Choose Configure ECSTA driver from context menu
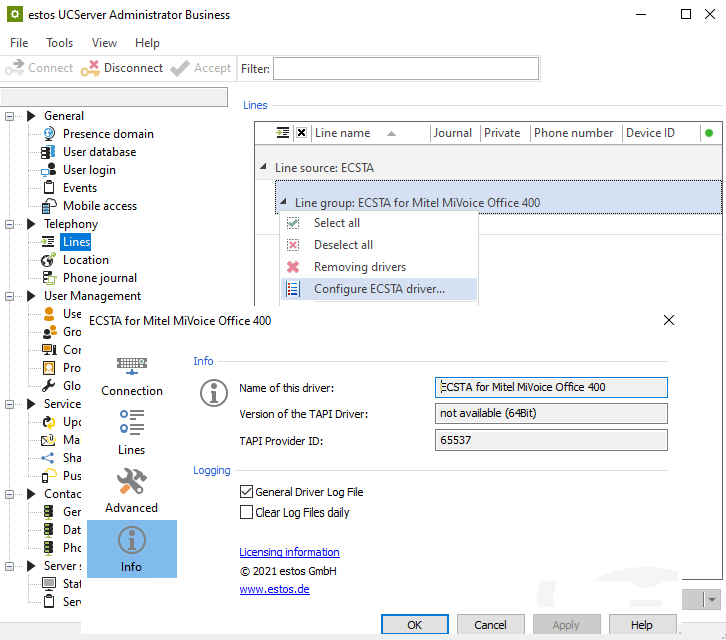 (x=379, y=289)
